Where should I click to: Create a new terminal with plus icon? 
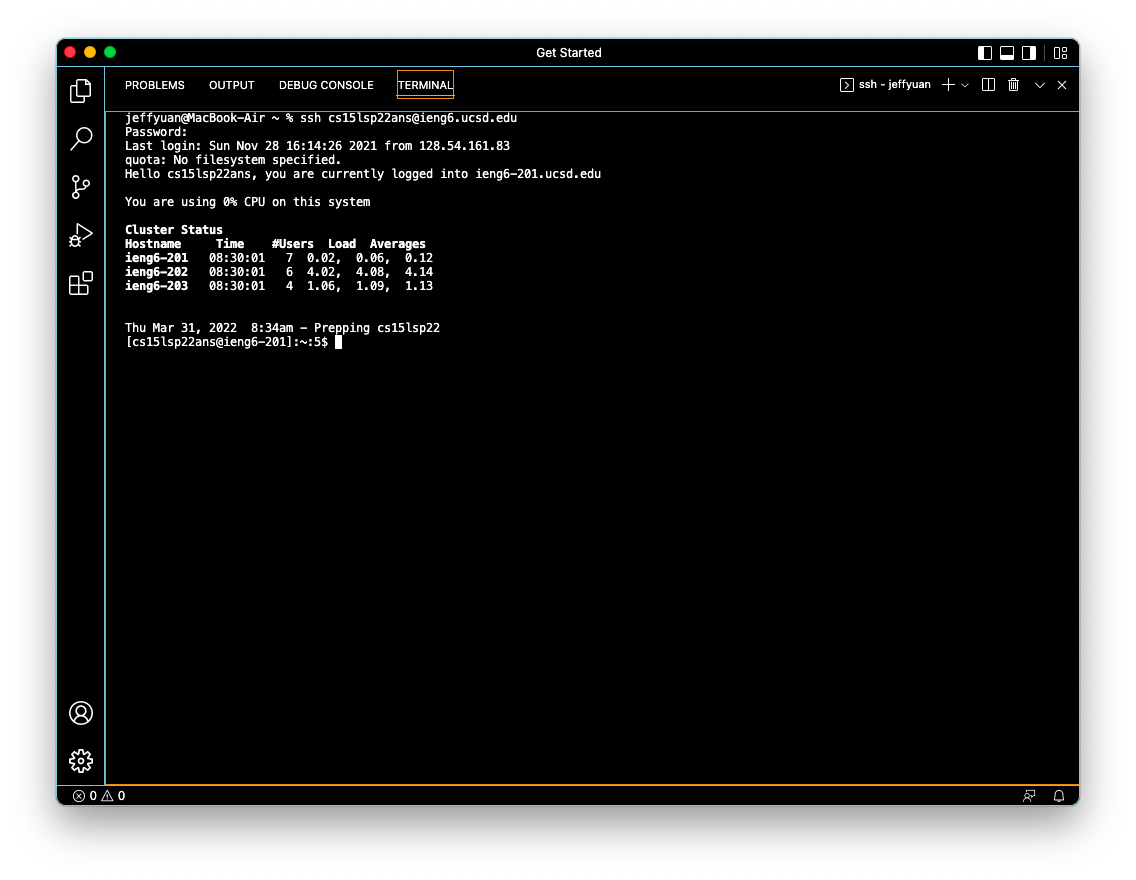948,85
